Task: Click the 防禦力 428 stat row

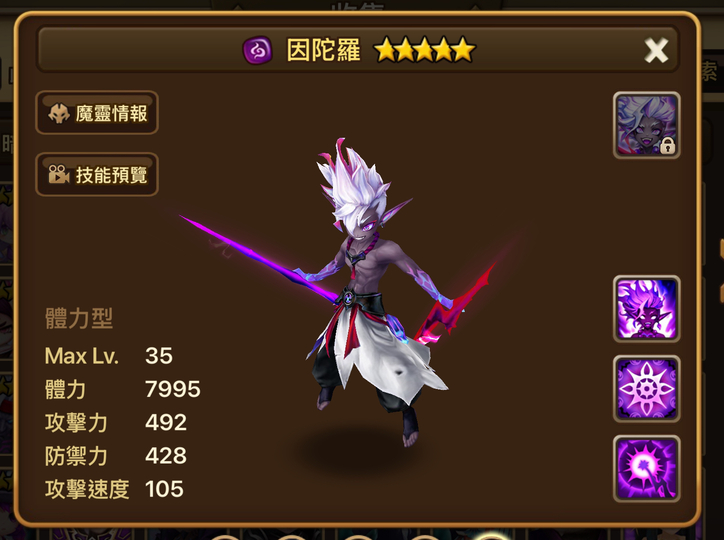Action: click(x=115, y=456)
